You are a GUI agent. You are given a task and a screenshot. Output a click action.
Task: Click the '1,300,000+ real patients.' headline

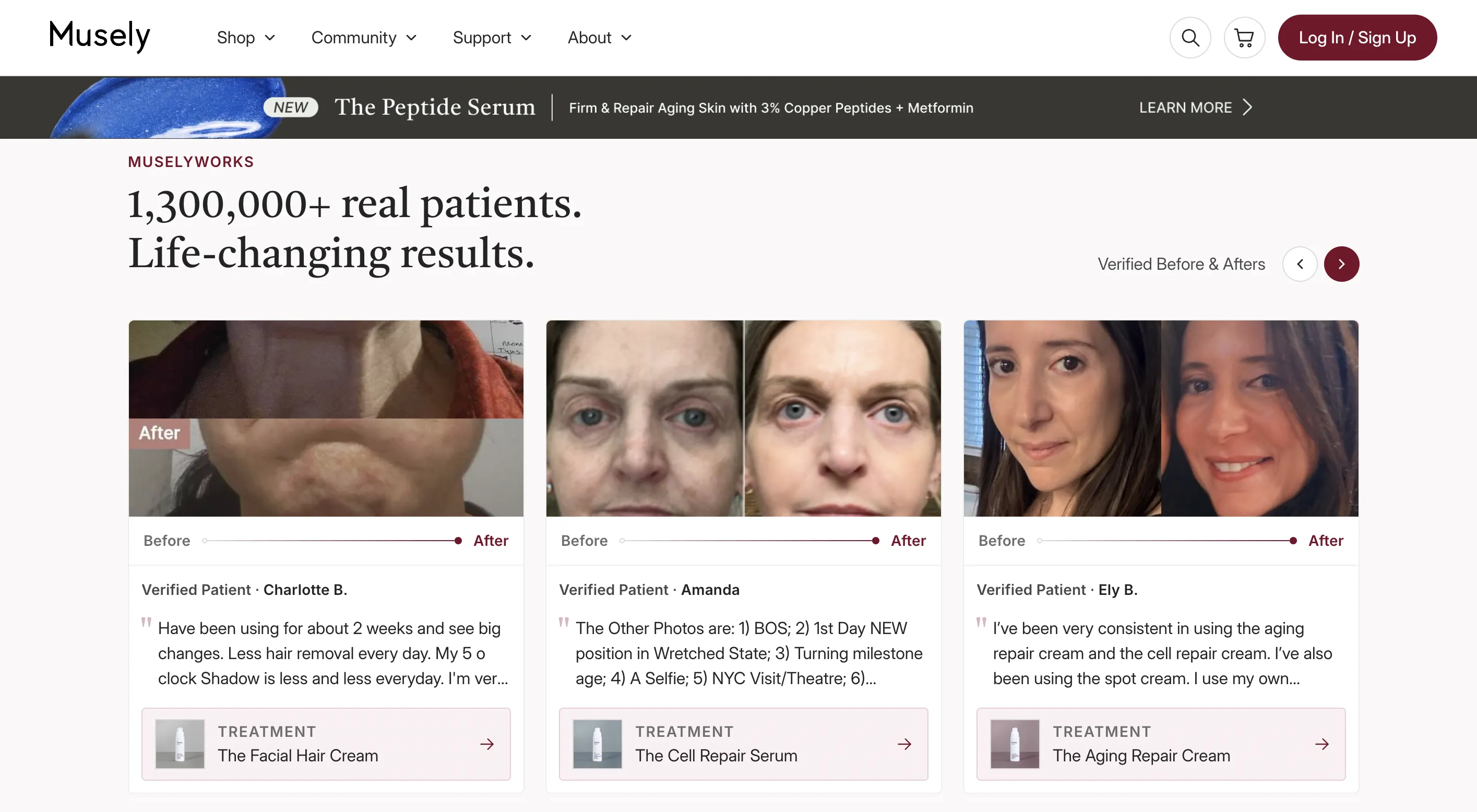click(x=354, y=204)
